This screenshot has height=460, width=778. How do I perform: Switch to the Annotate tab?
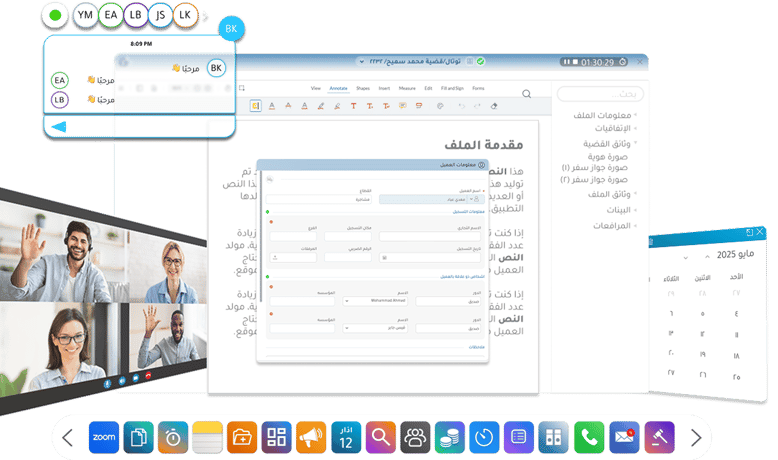click(x=338, y=88)
